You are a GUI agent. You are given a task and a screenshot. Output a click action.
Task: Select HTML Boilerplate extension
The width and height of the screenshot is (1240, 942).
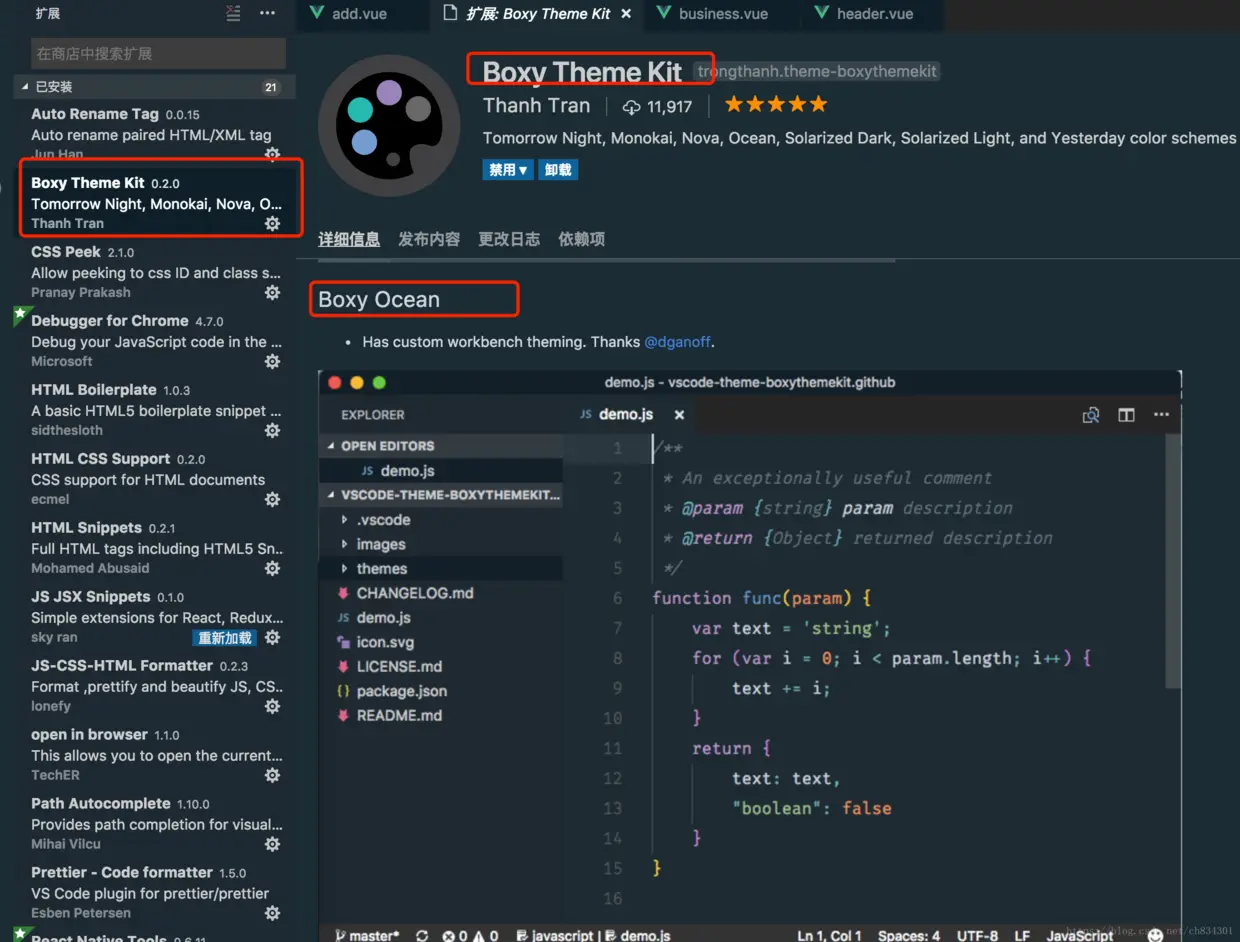coord(155,410)
